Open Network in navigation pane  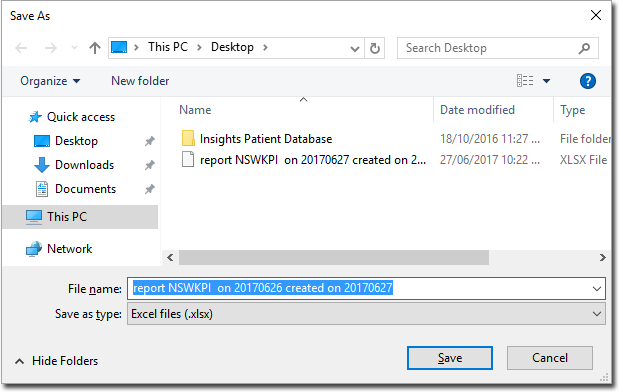(69, 249)
